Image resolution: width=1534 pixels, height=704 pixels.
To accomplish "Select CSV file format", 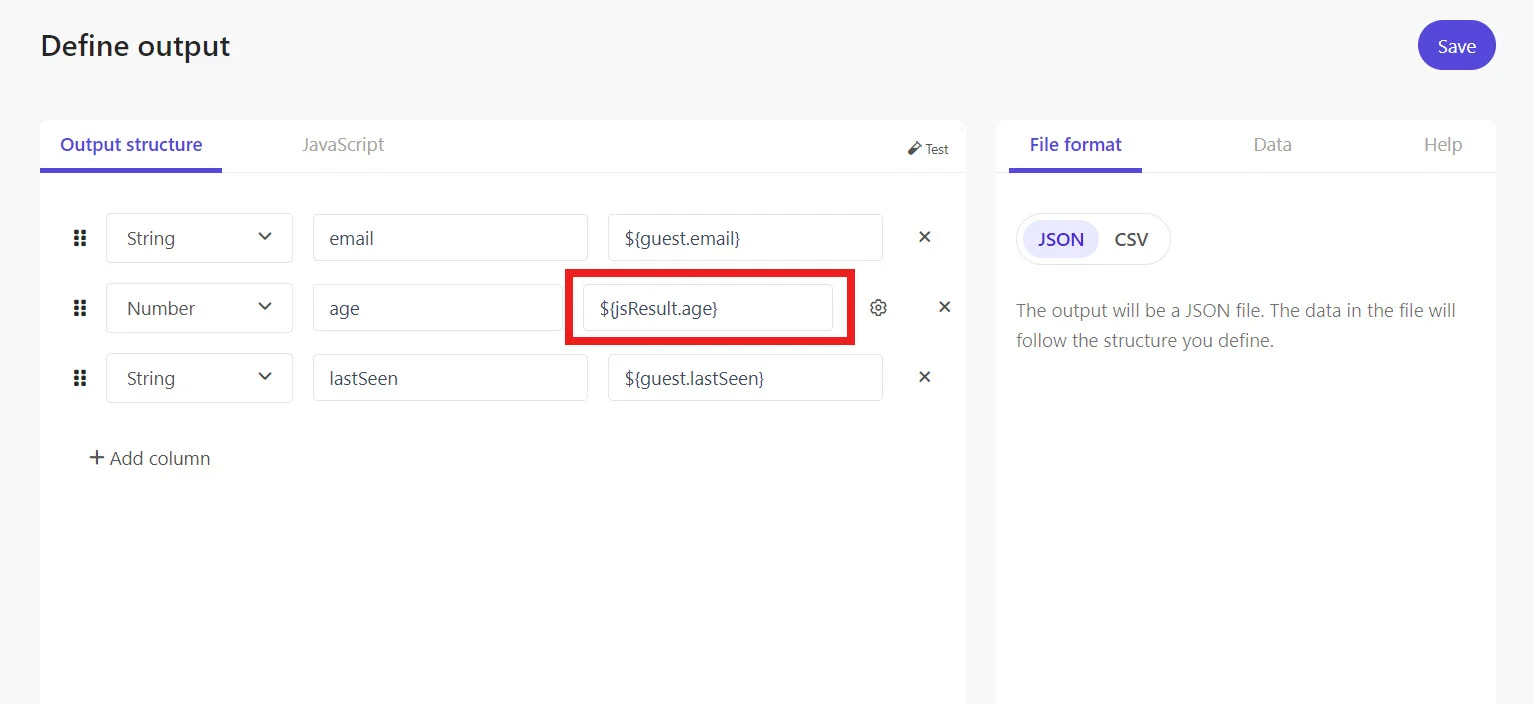I will pyautogui.click(x=1131, y=239).
